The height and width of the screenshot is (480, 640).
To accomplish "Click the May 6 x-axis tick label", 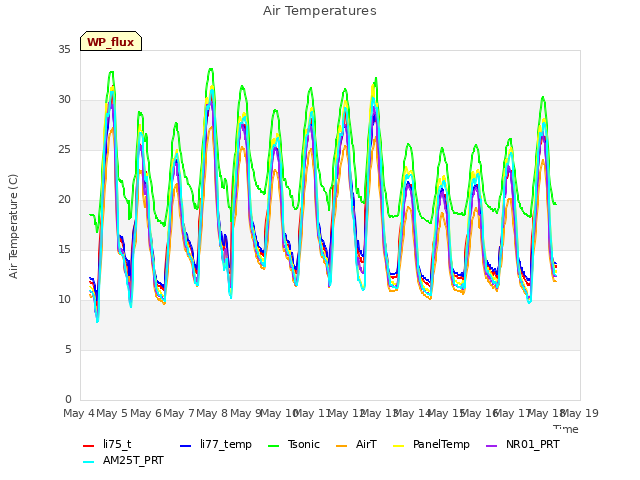I will pyautogui.click(x=145, y=413).
